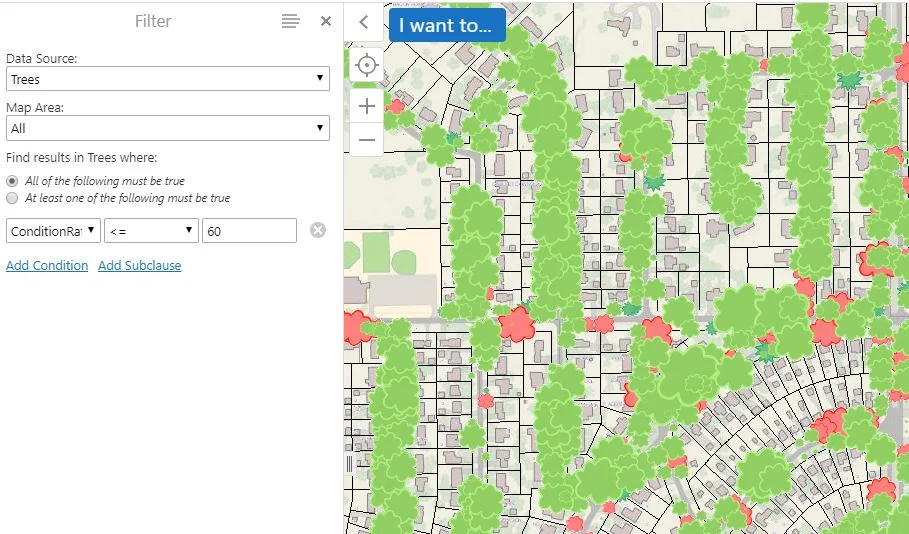Open the Map Area dropdown showing All

[168, 128]
